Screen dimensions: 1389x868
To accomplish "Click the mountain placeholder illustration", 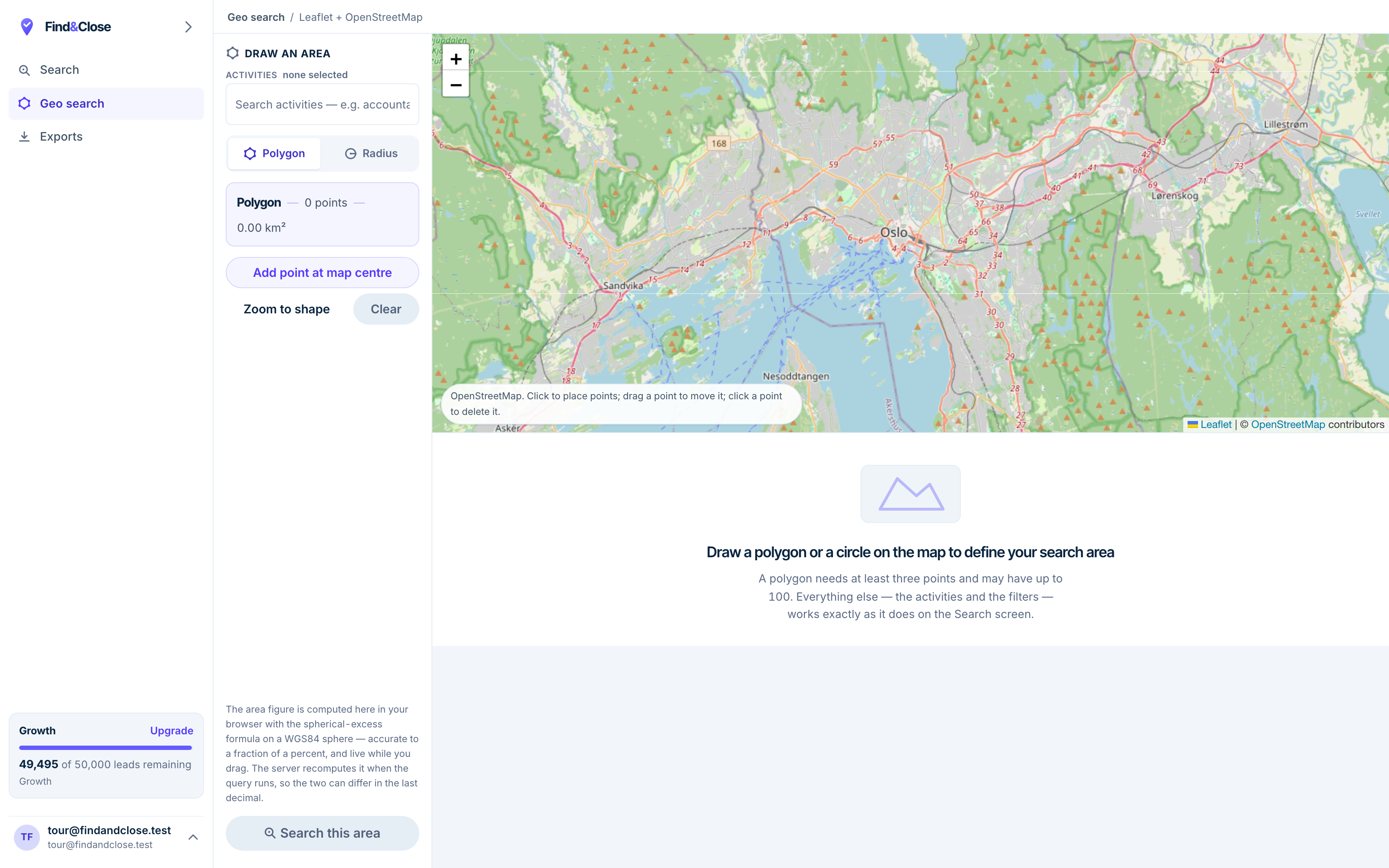I will pos(910,494).
